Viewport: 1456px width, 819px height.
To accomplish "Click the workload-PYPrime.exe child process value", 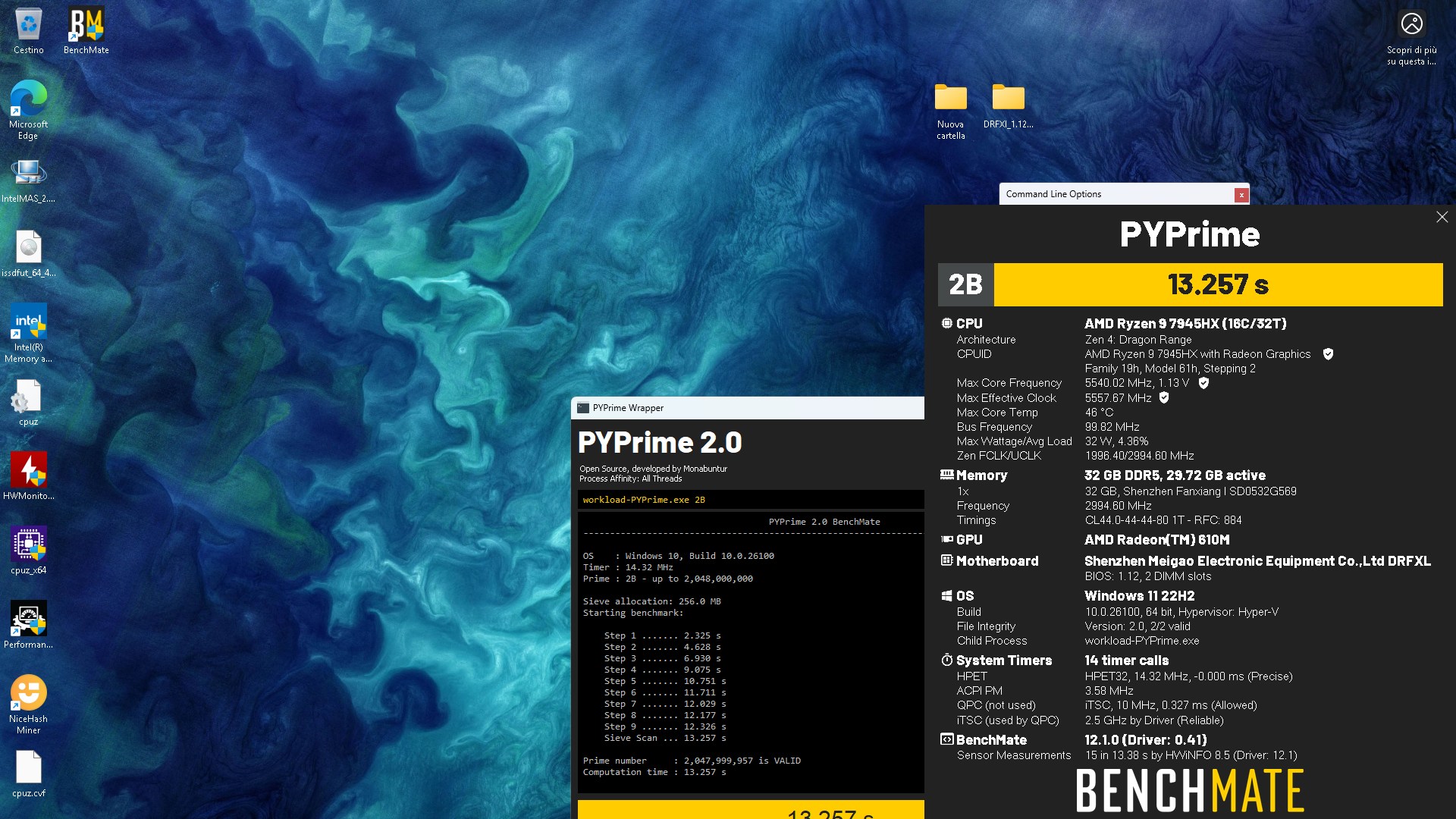I will tap(1142, 641).
